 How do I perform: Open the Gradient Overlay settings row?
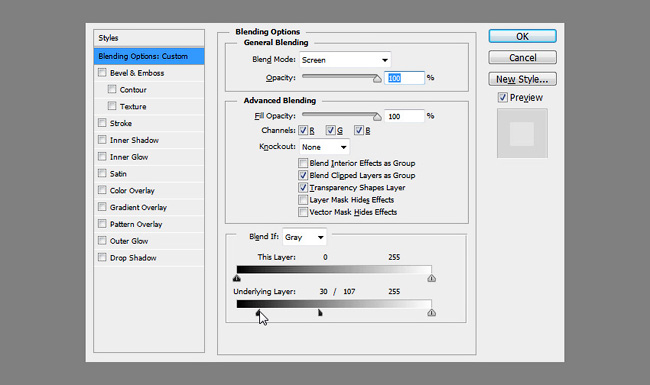pos(149,207)
